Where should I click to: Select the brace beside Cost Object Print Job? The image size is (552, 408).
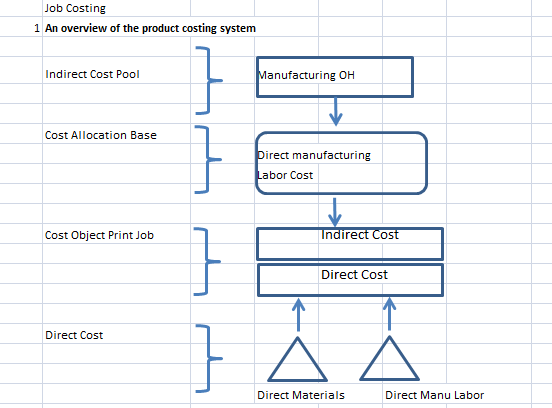click(207, 262)
